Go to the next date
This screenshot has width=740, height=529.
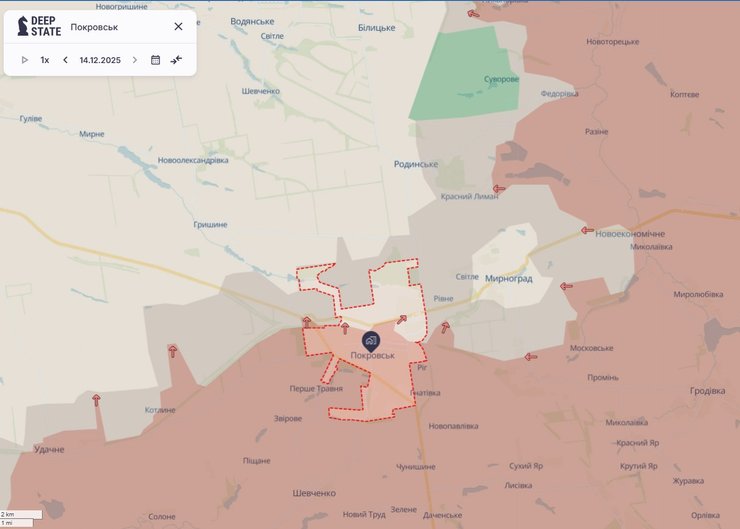(135, 60)
